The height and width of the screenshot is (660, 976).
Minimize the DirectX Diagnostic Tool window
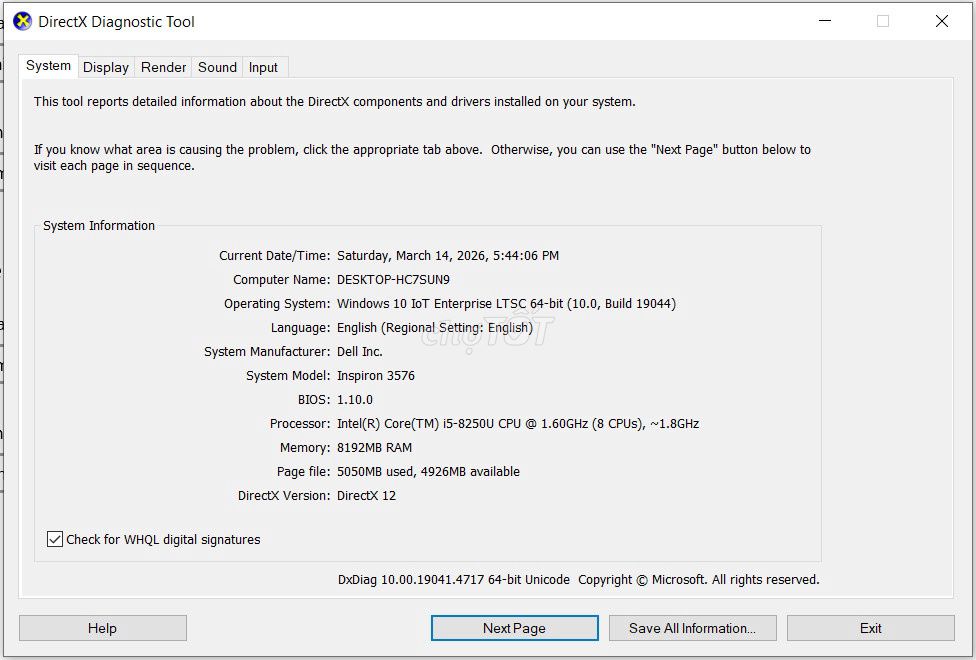point(825,21)
